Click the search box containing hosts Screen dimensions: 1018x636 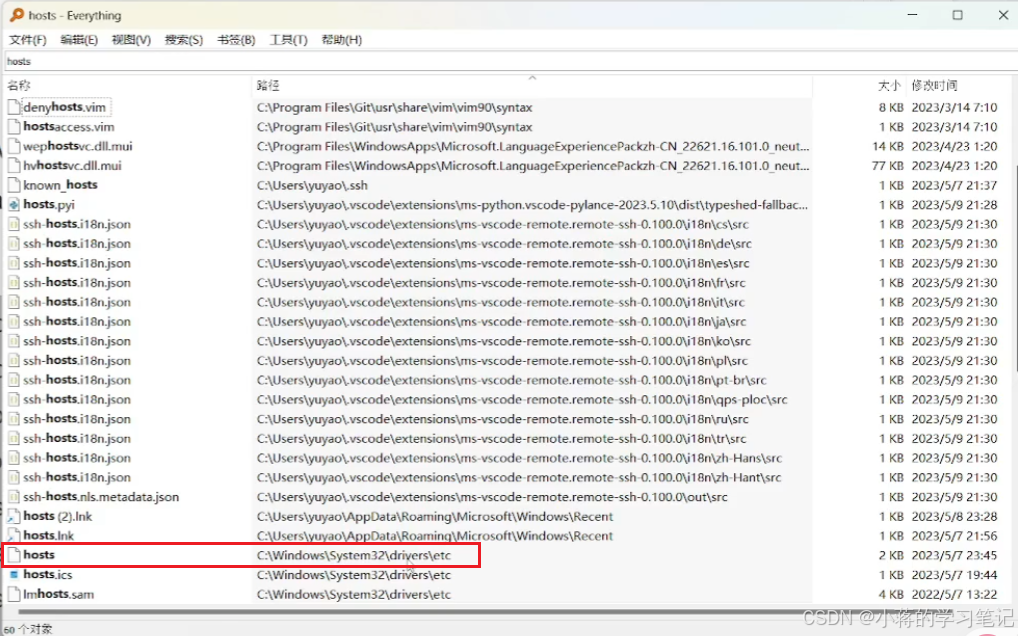pyautogui.click(x=510, y=61)
